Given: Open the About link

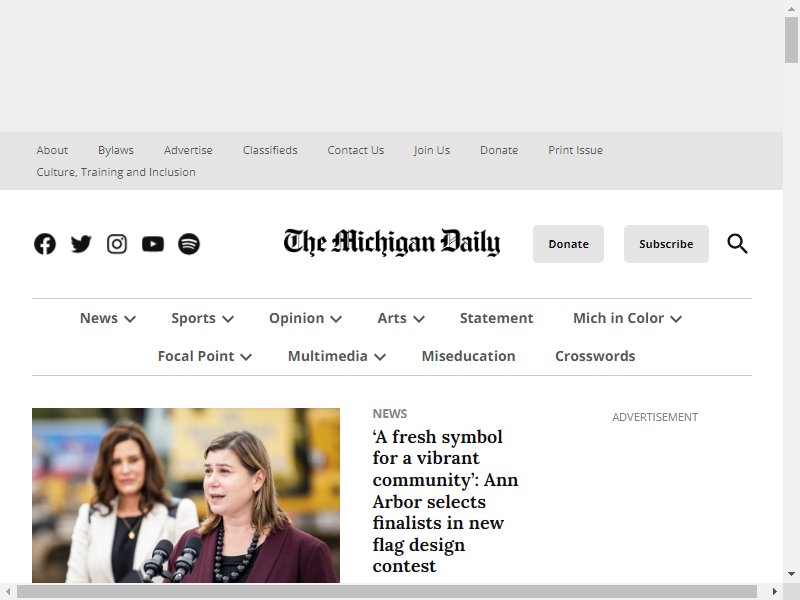Looking at the screenshot, I should tap(52, 150).
